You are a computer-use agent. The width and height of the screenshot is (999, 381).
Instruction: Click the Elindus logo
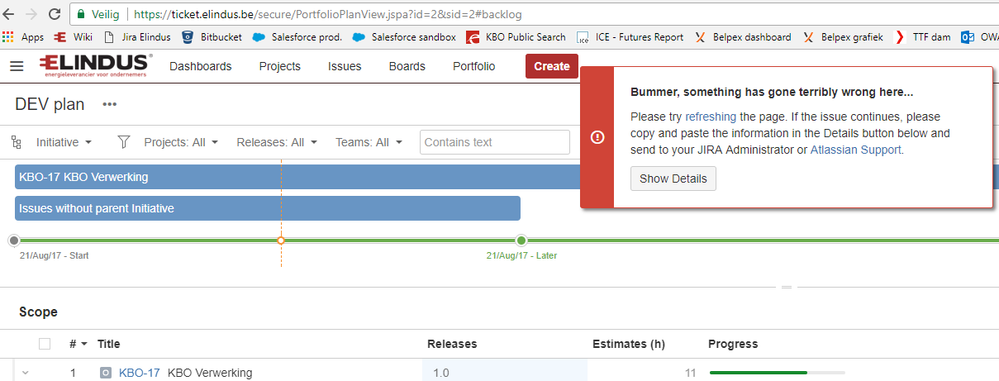click(x=96, y=66)
